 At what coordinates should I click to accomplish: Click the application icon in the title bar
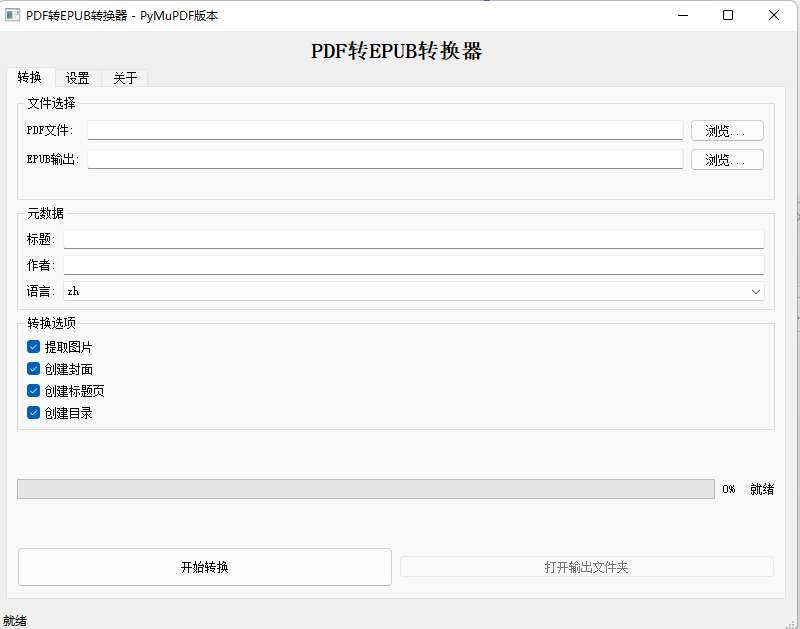pos(14,15)
